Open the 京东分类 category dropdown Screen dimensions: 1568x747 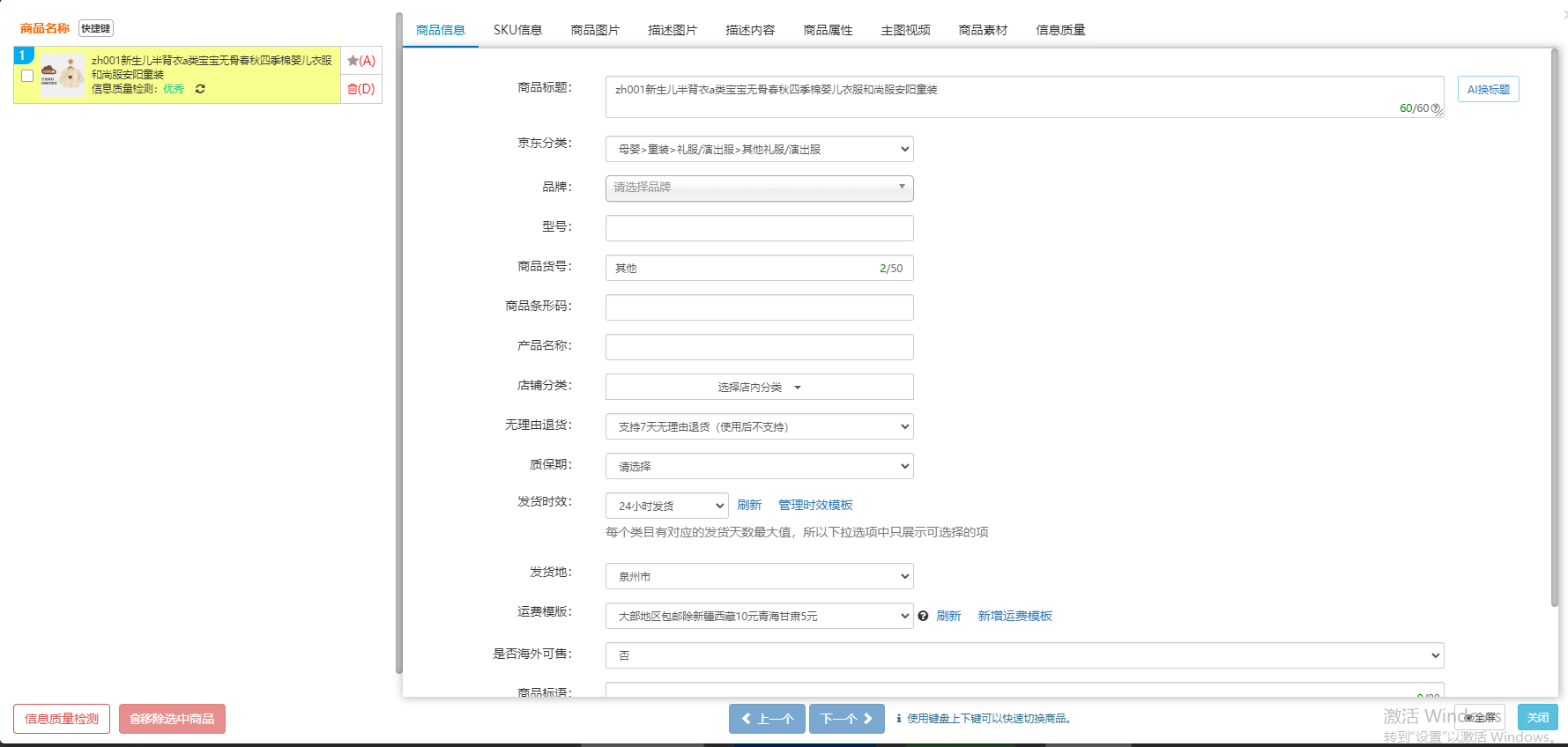759,149
